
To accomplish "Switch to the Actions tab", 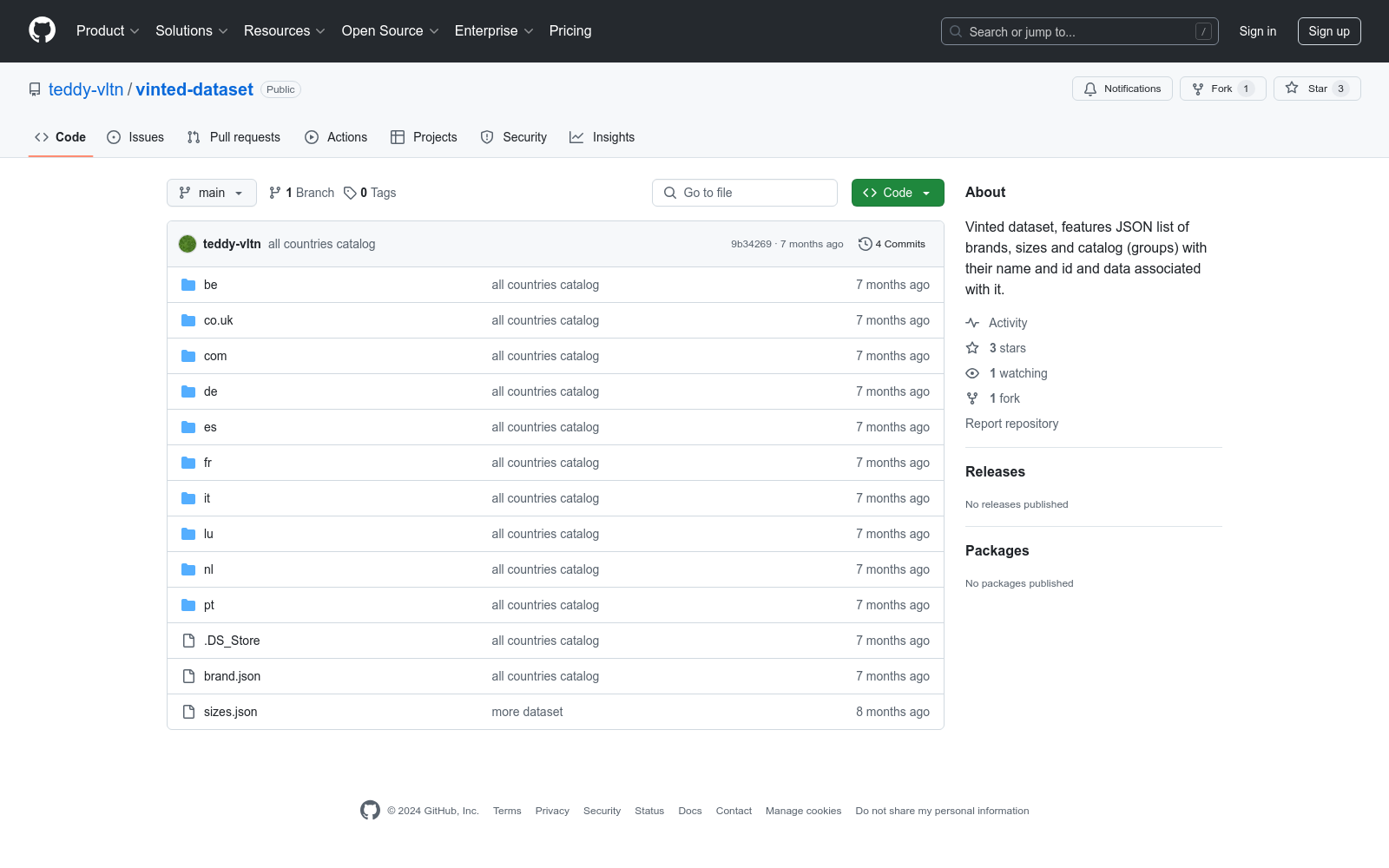I will 336,137.
